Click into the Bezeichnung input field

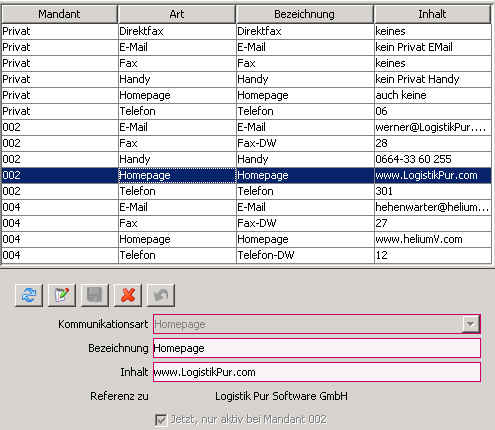point(317,348)
